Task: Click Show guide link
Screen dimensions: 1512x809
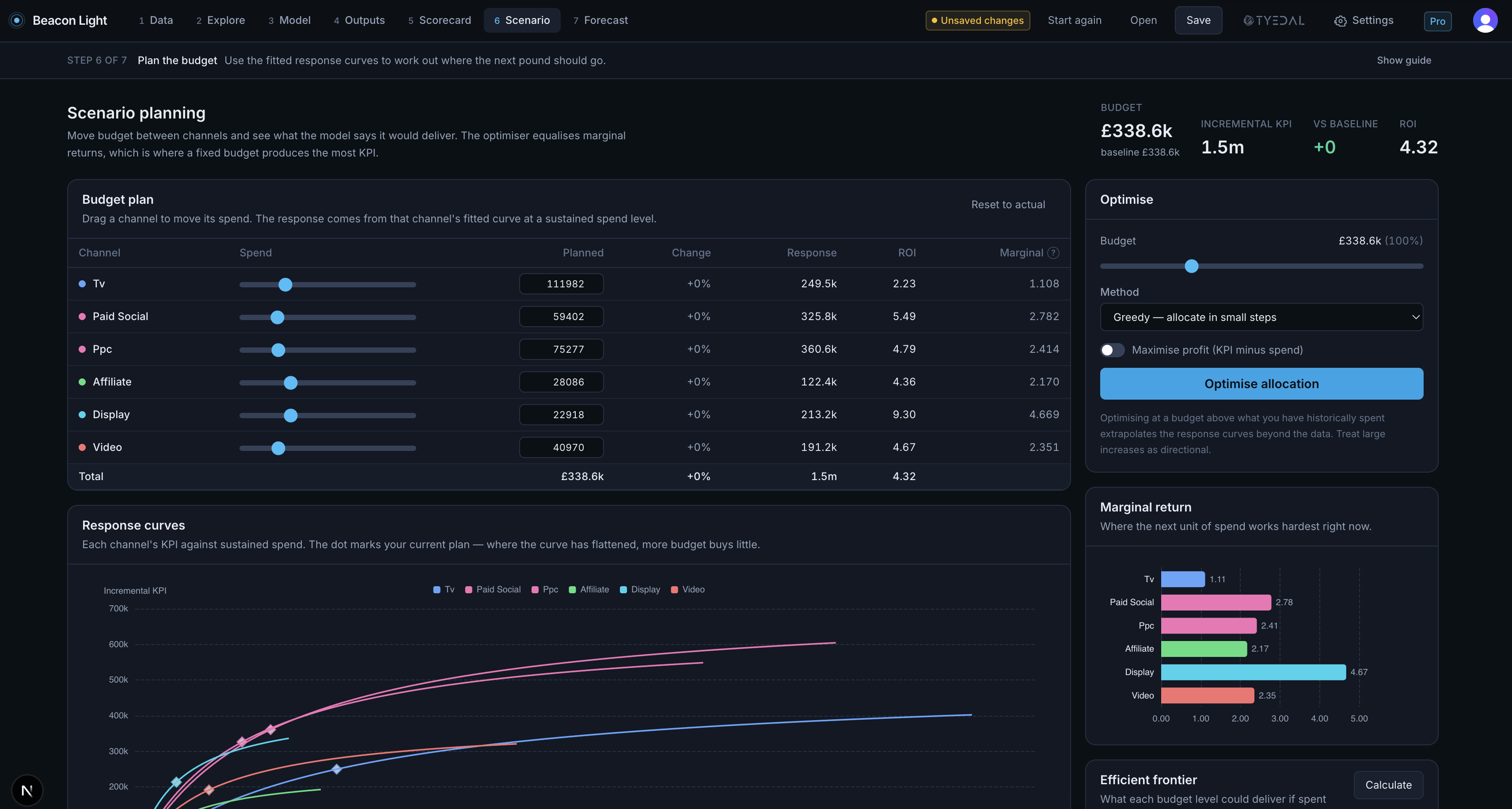Action: 1403,61
